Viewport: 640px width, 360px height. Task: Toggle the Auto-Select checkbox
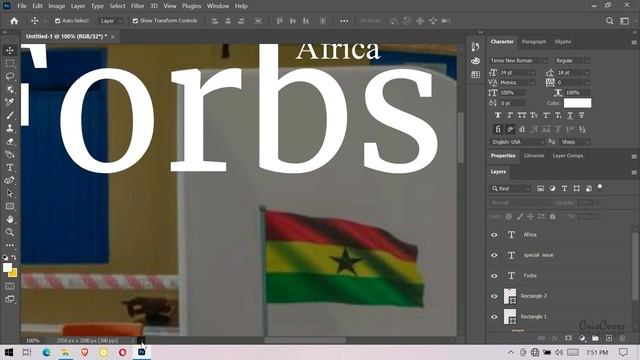[x=58, y=21]
